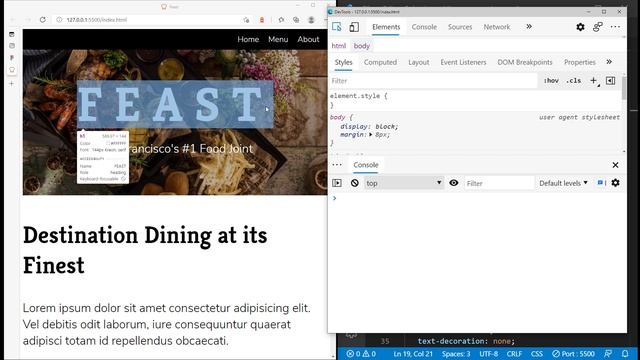Click the Home link in page navbar
Viewport: 640px width, 360px height.
(x=248, y=40)
